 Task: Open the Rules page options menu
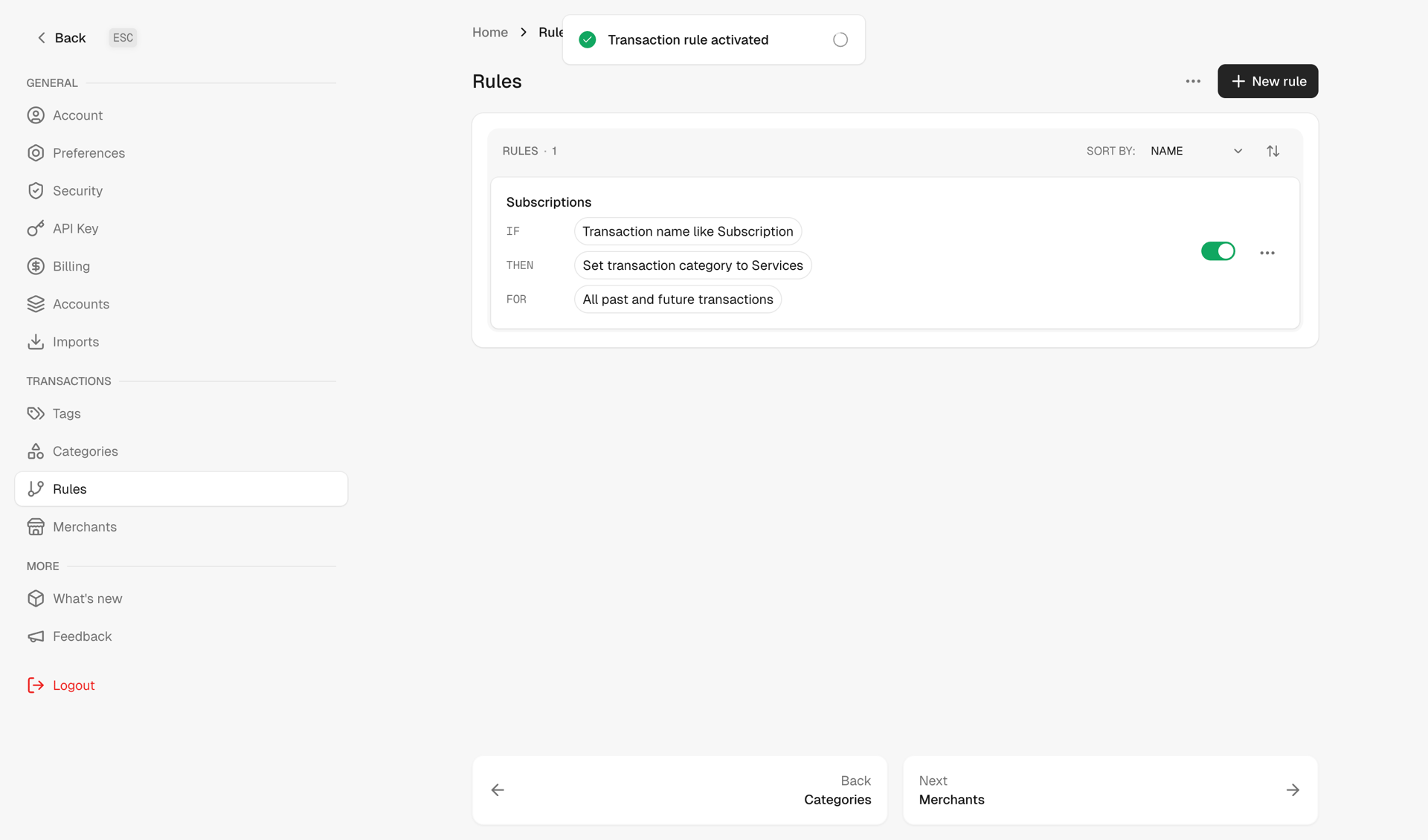(1192, 81)
